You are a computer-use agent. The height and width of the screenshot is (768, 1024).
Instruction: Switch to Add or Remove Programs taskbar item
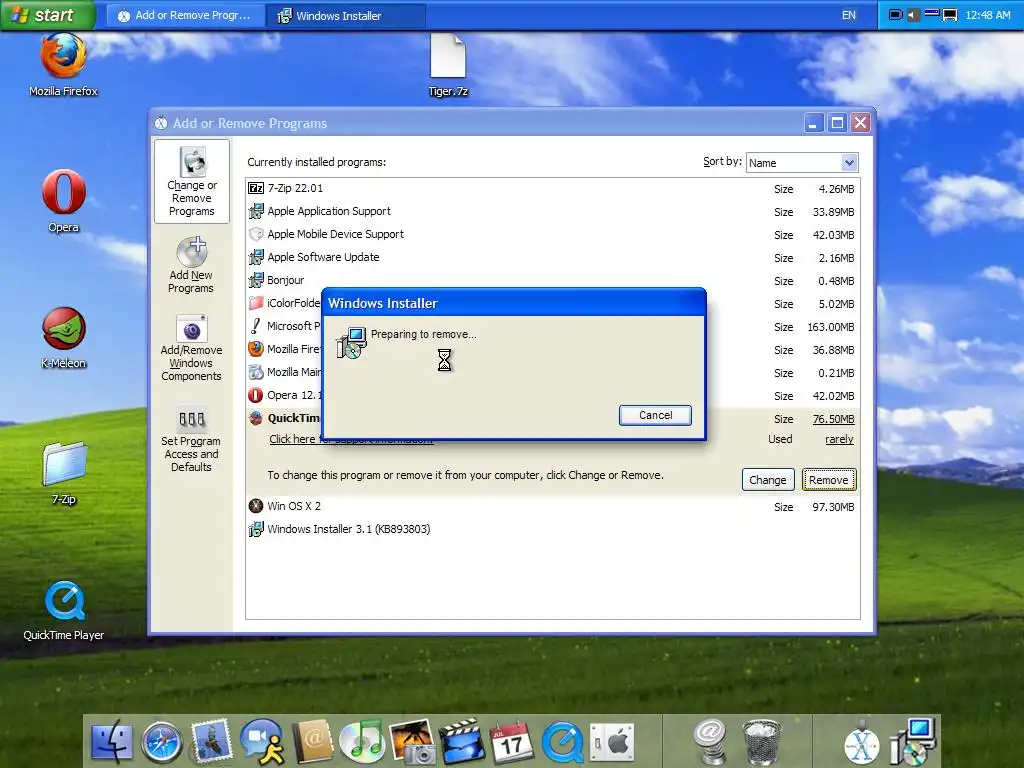tap(185, 16)
